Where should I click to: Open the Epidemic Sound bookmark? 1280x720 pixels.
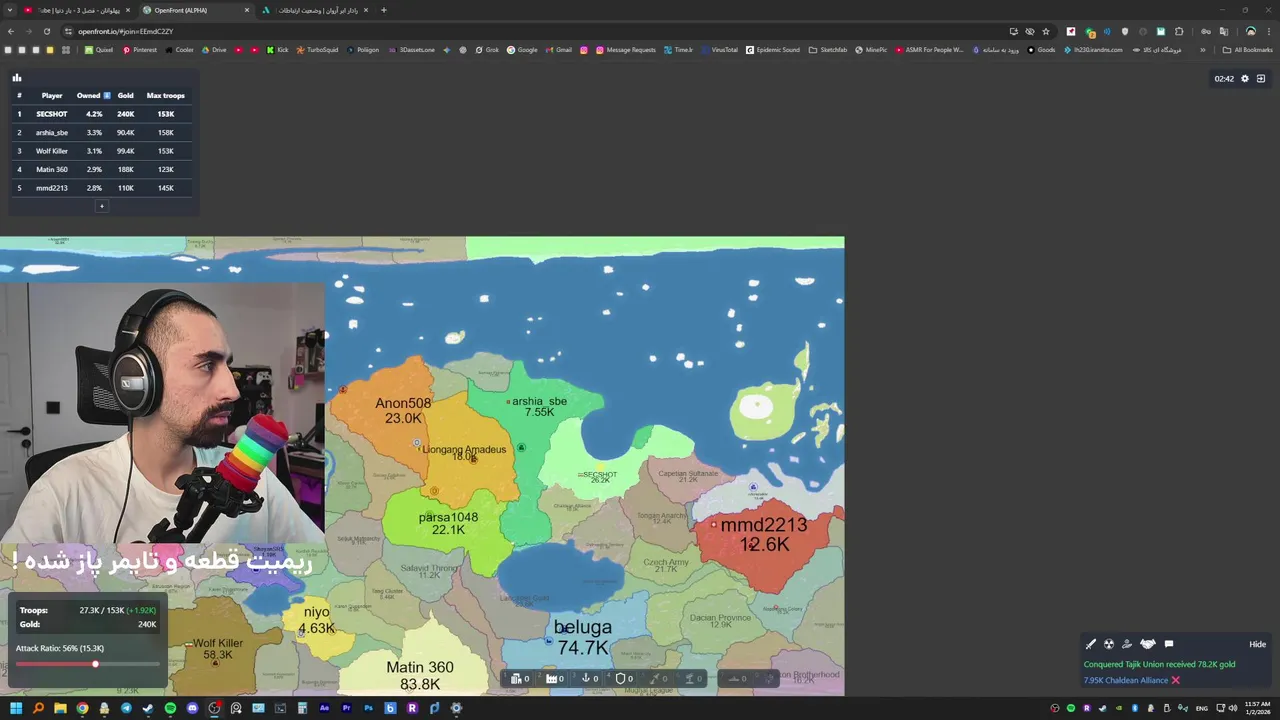click(773, 49)
